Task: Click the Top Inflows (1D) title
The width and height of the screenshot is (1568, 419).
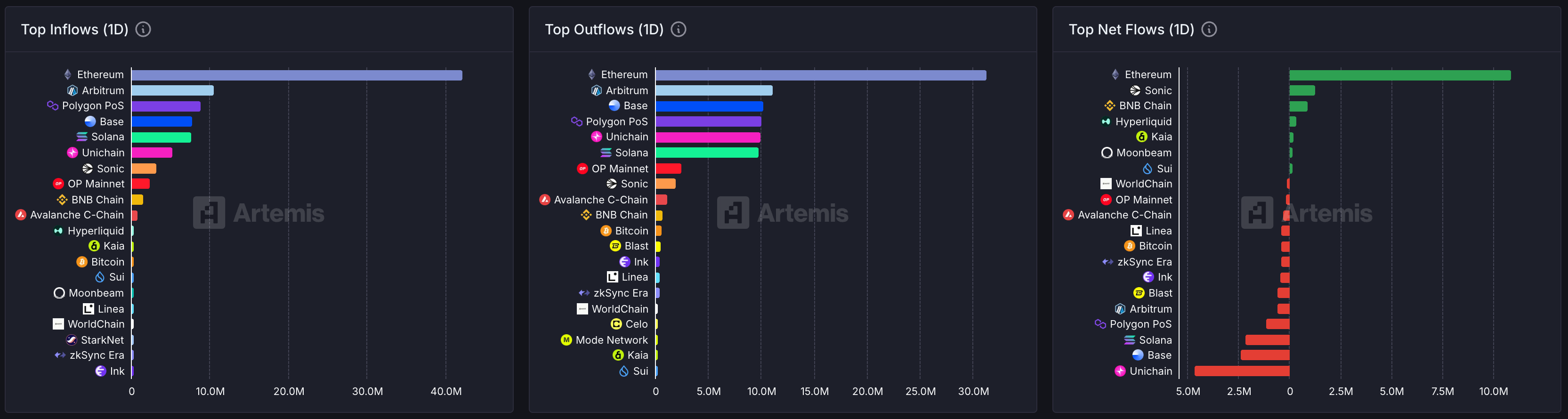Action: (x=75, y=29)
